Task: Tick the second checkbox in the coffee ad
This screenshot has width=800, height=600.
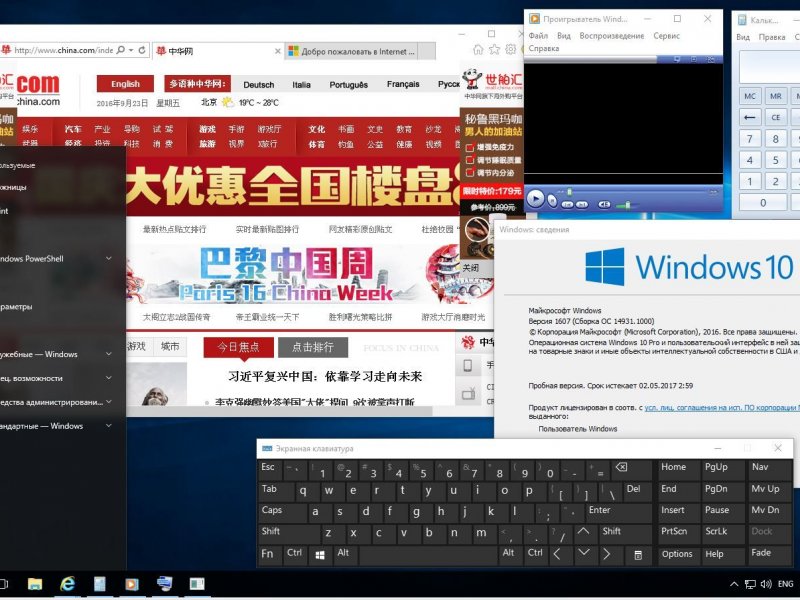Action: pos(470,160)
